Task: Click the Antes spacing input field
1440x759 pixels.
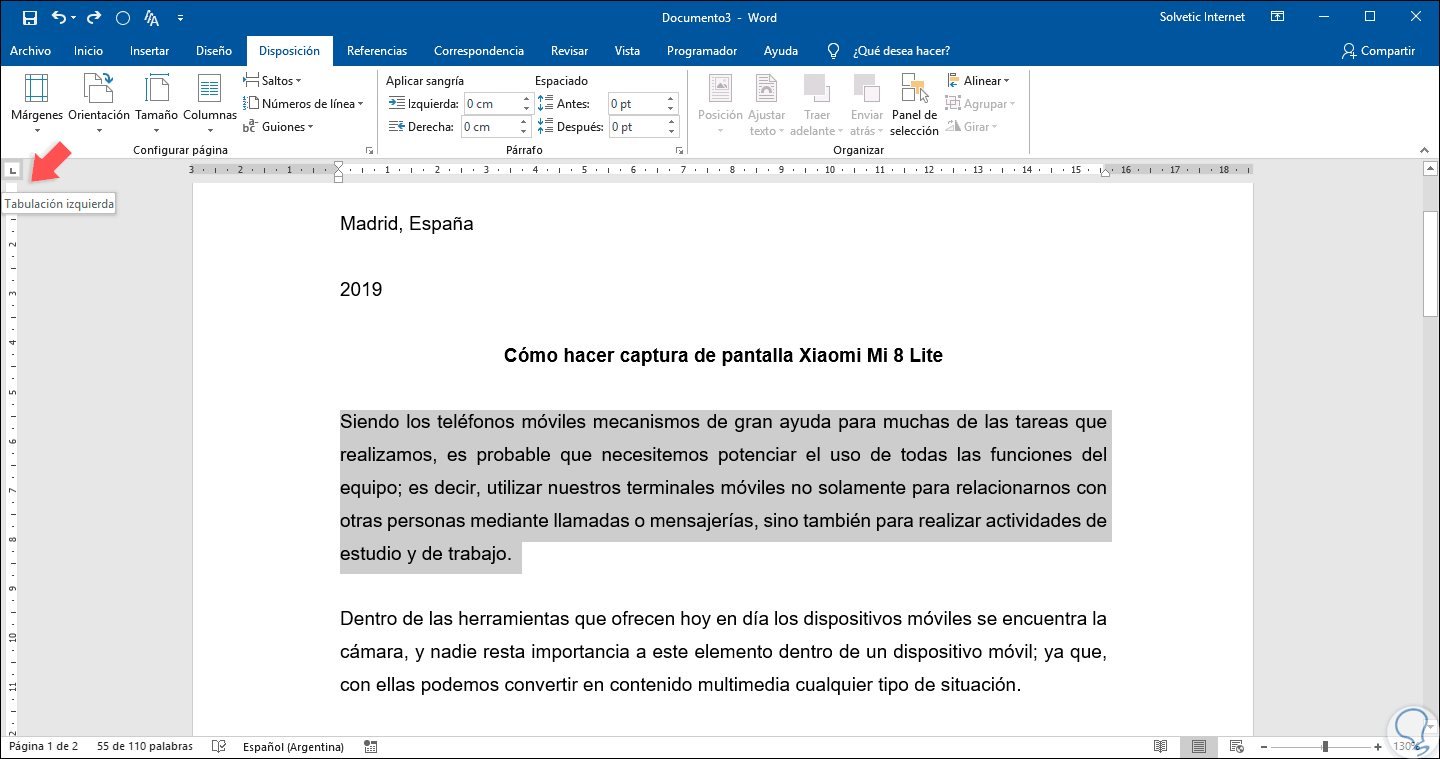Action: [637, 104]
